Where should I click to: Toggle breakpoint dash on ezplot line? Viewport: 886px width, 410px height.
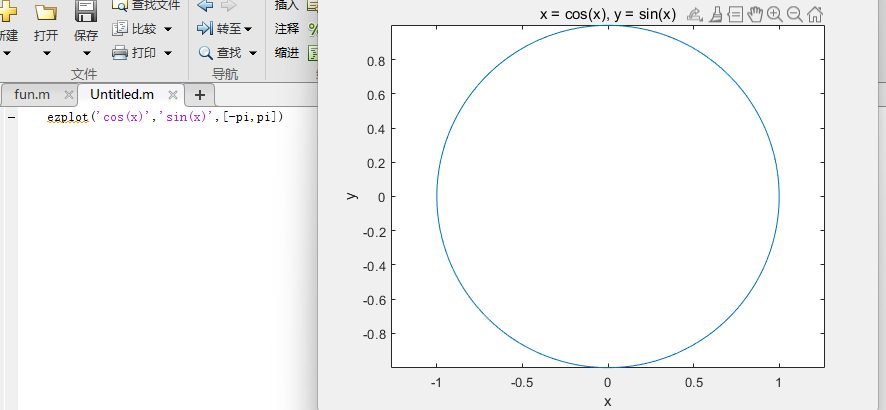tap(12, 117)
